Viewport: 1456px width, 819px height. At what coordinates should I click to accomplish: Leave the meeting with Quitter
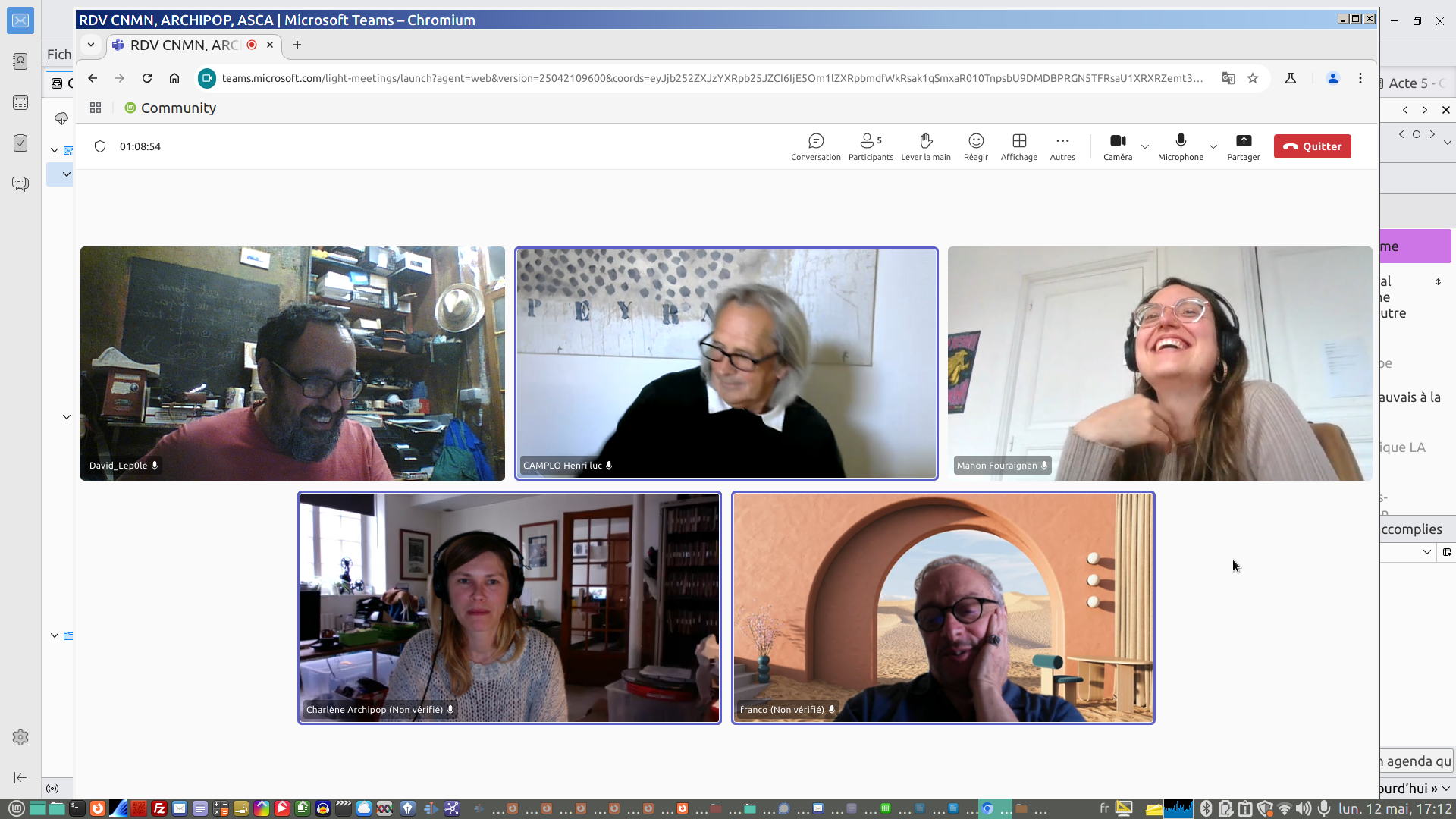pyautogui.click(x=1312, y=146)
